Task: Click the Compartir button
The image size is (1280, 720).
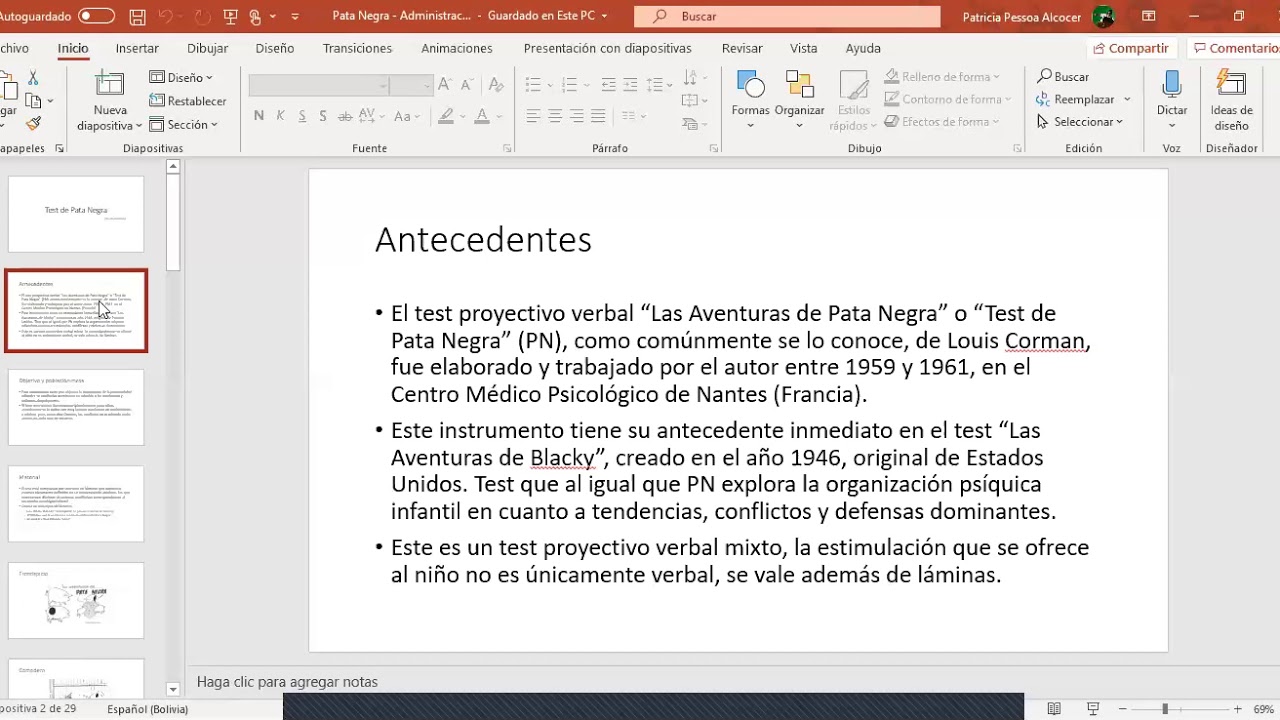Action: (x=1131, y=48)
